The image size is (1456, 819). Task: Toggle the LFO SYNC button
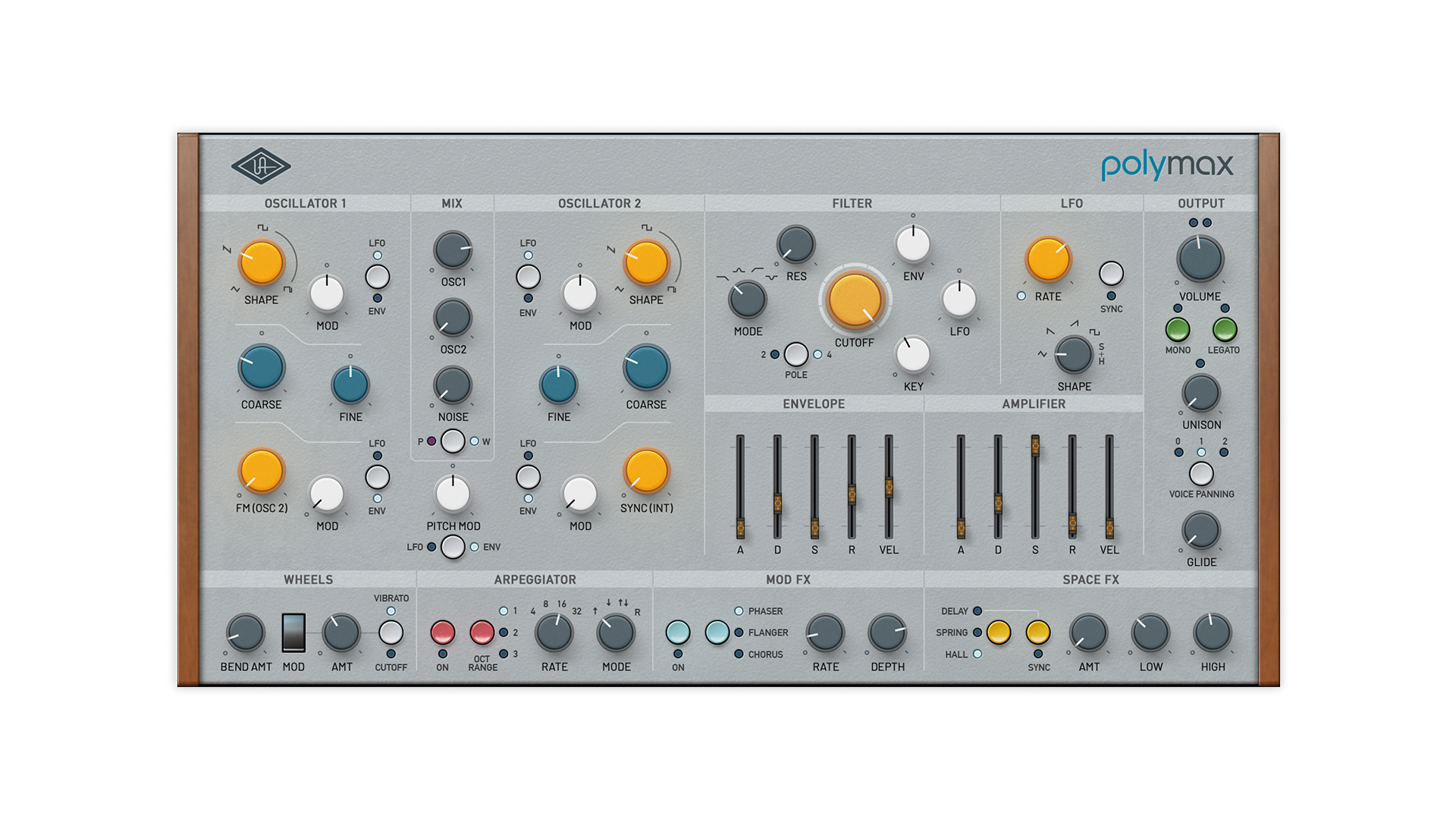pyautogui.click(x=1111, y=274)
